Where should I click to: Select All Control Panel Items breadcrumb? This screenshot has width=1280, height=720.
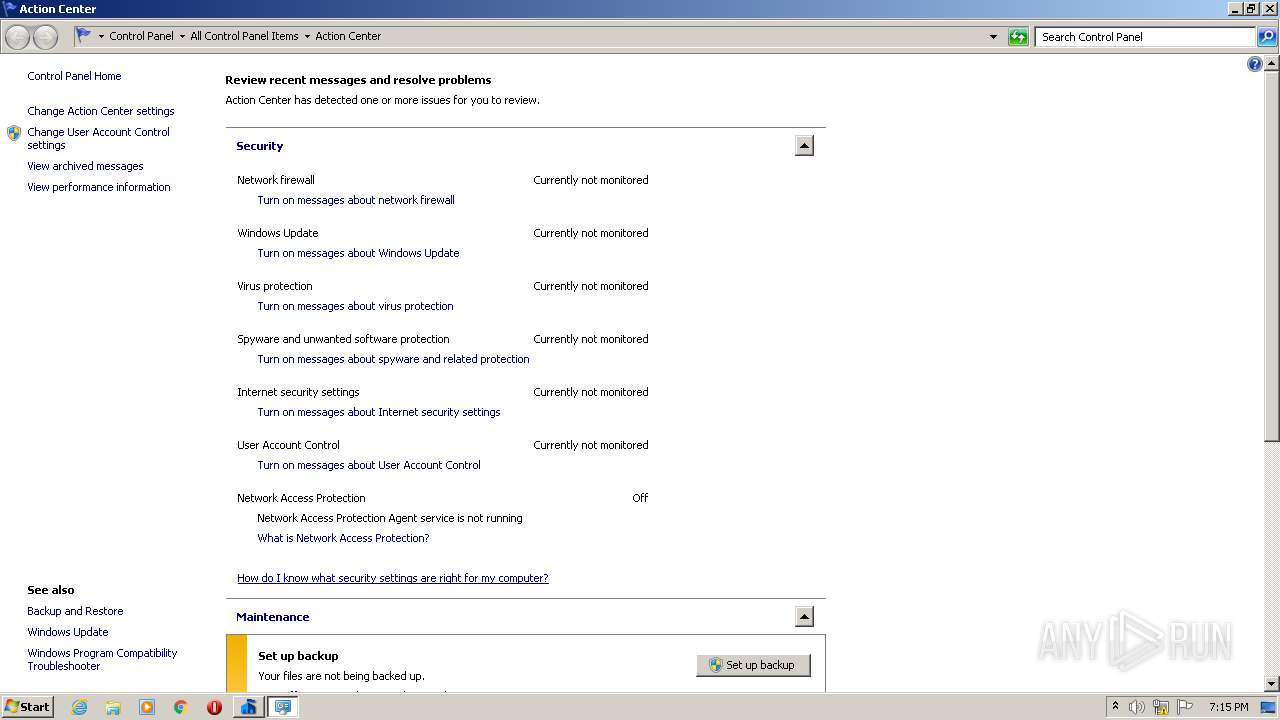tap(244, 36)
